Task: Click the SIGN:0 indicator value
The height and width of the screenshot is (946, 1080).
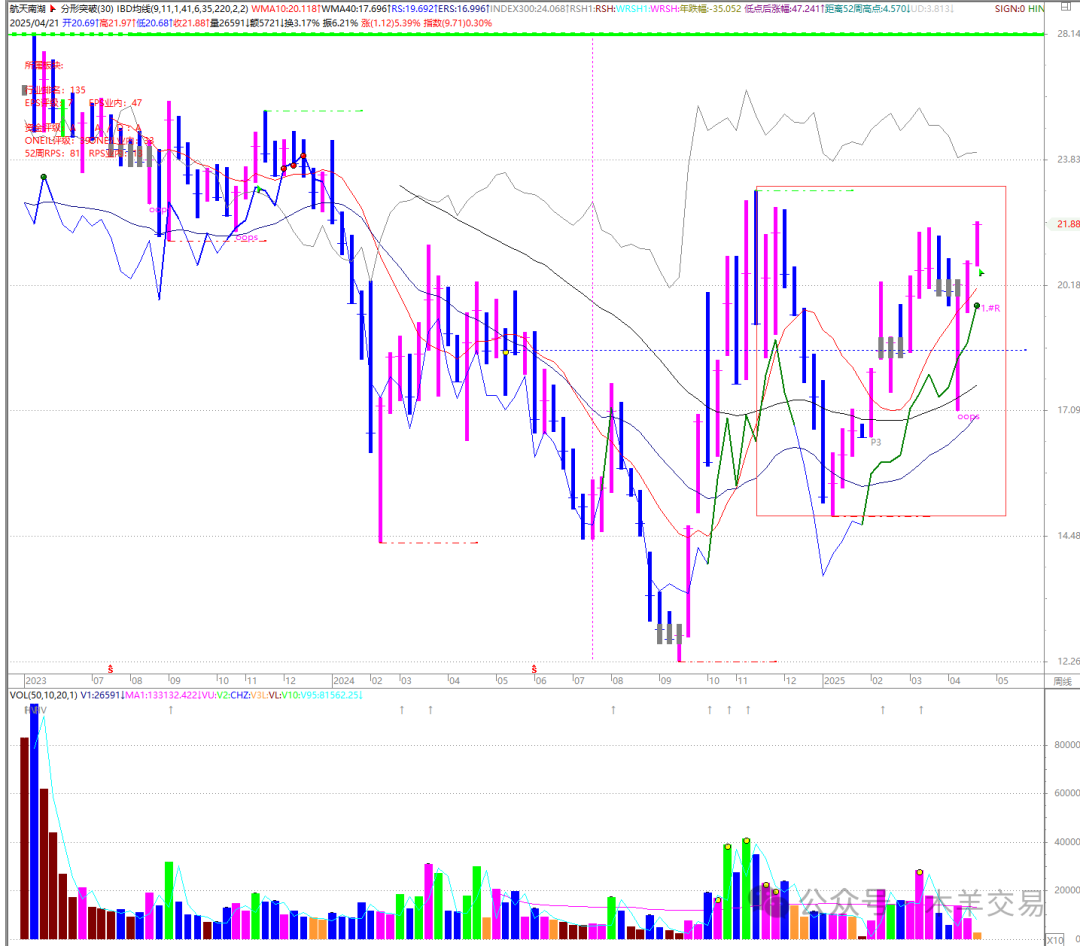Action: pyautogui.click(x=1010, y=9)
